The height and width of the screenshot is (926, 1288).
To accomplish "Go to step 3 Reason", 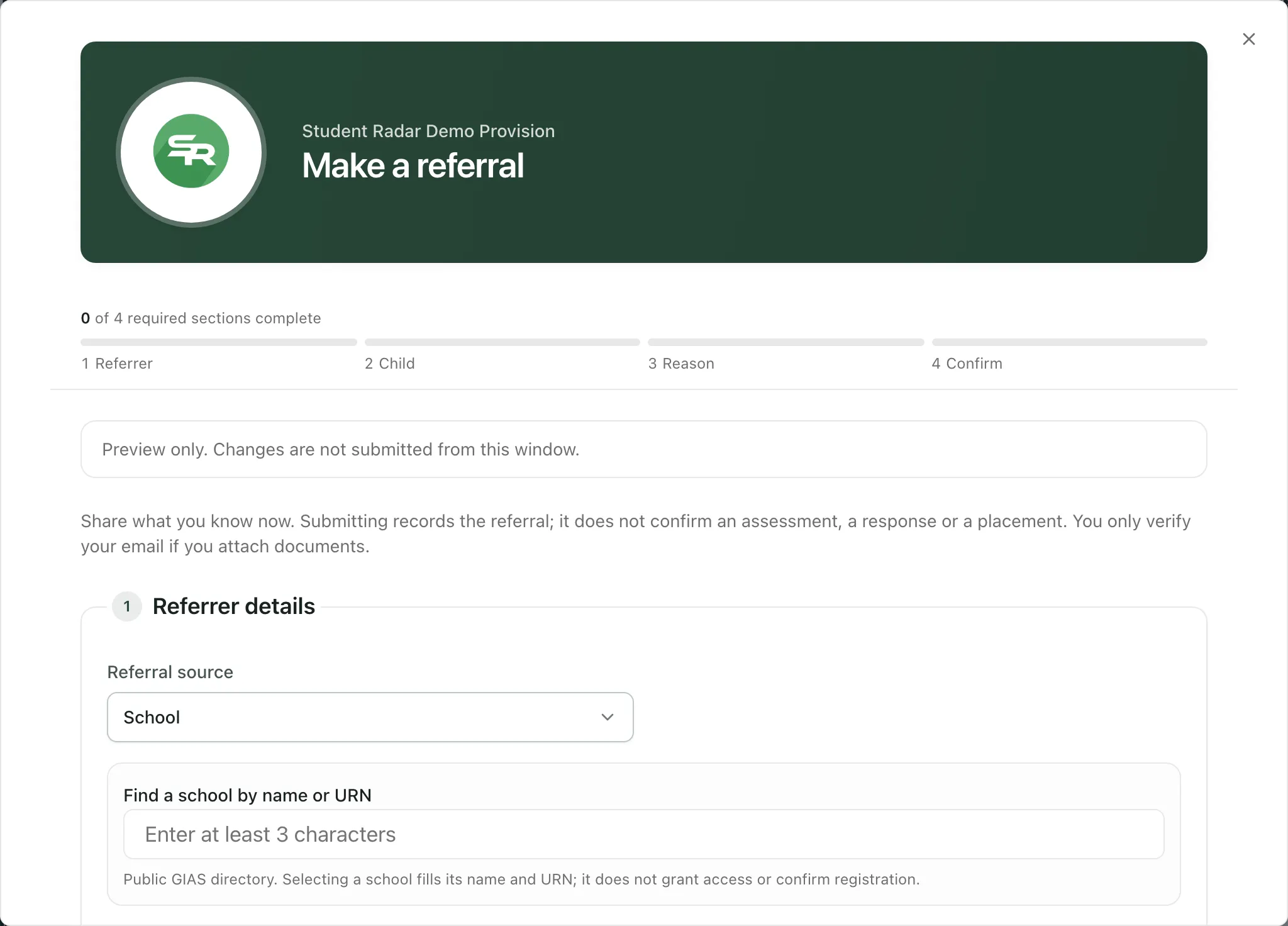I will click(x=681, y=364).
